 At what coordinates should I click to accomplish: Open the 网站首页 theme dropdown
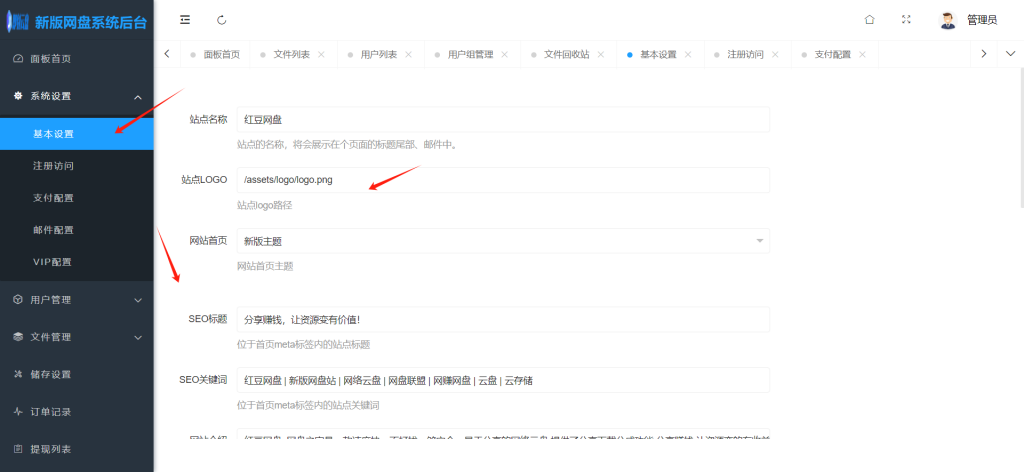503,241
